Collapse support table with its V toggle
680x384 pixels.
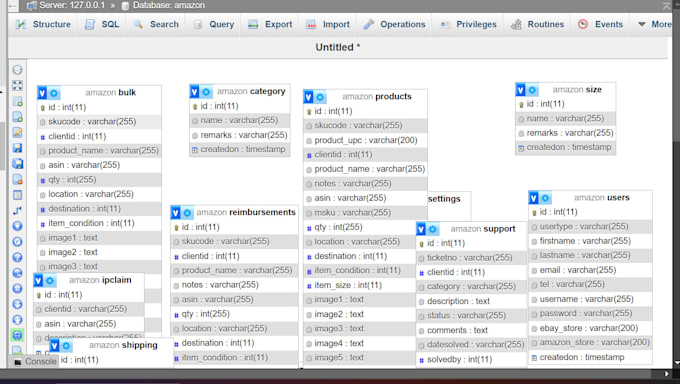click(421, 229)
